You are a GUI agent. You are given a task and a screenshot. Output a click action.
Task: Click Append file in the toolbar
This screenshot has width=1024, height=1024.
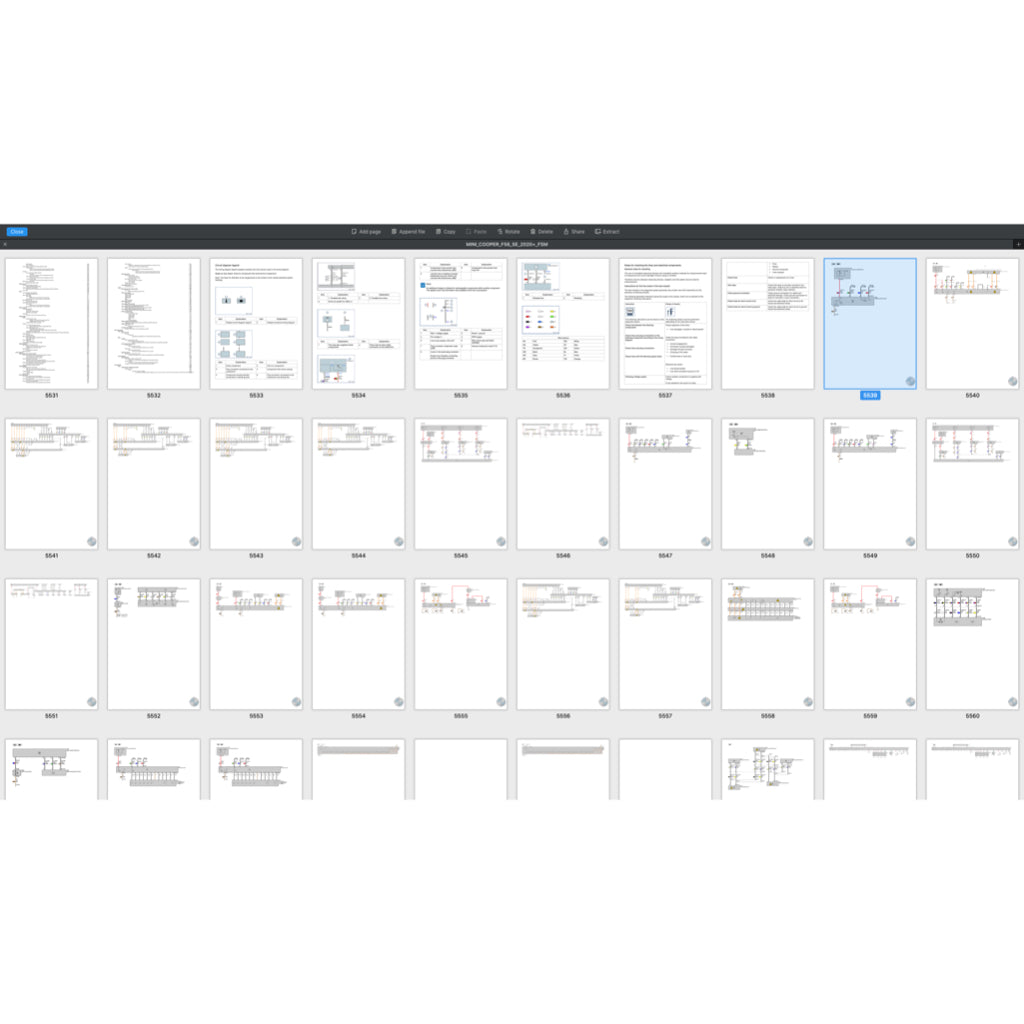(408, 232)
